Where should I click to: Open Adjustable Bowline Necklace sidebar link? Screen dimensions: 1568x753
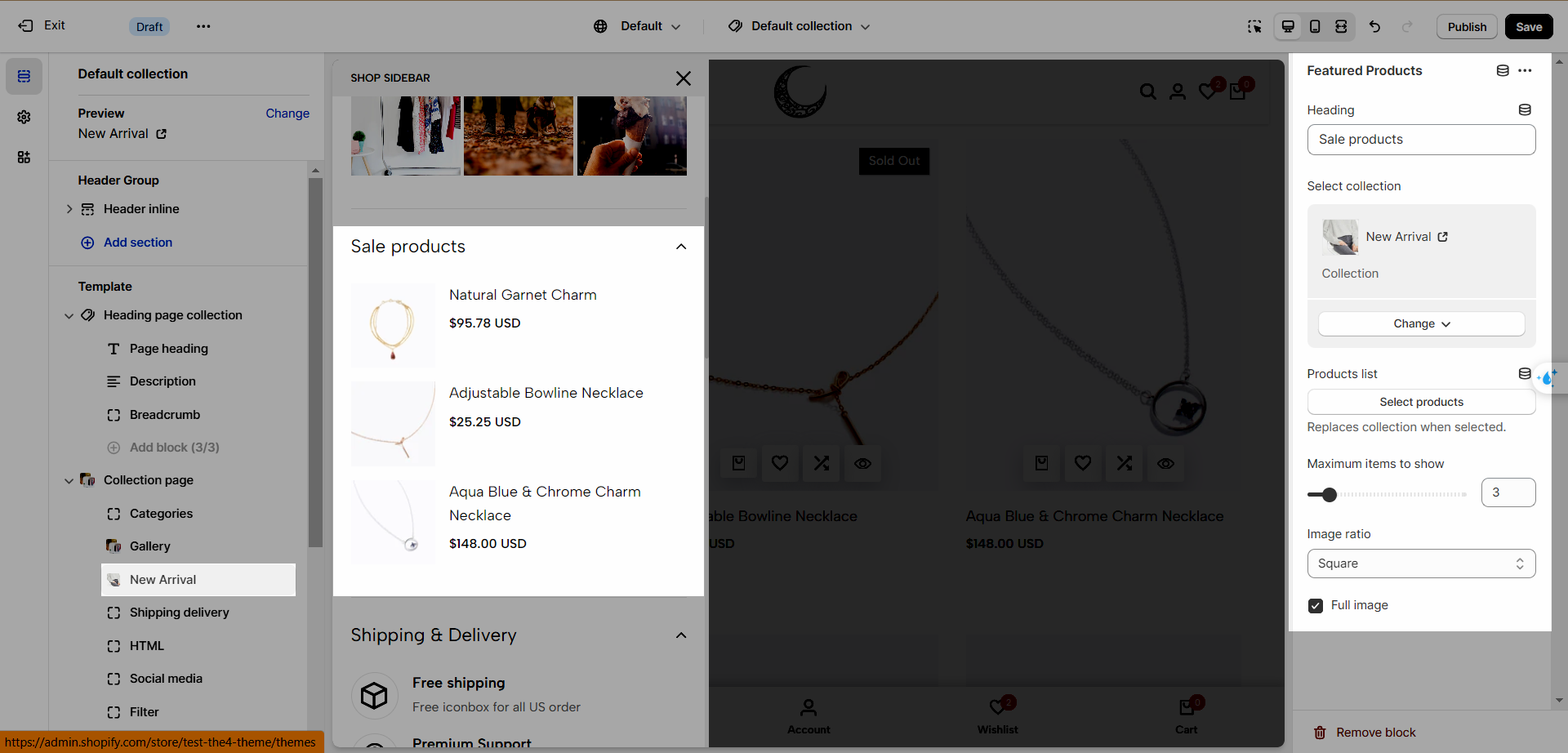point(546,393)
